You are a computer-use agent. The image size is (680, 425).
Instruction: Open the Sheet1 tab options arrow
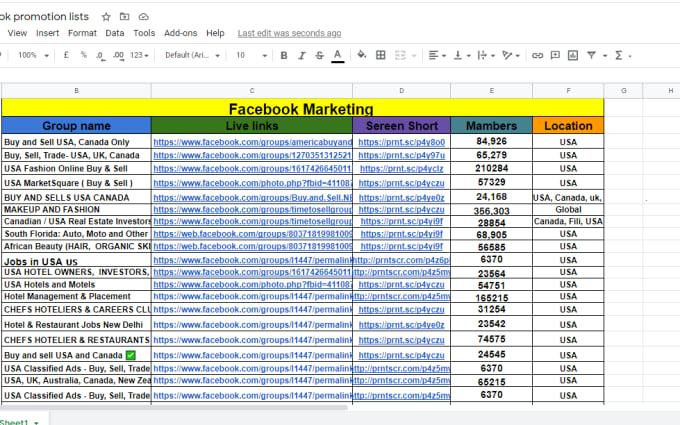pyautogui.click(x=36, y=422)
